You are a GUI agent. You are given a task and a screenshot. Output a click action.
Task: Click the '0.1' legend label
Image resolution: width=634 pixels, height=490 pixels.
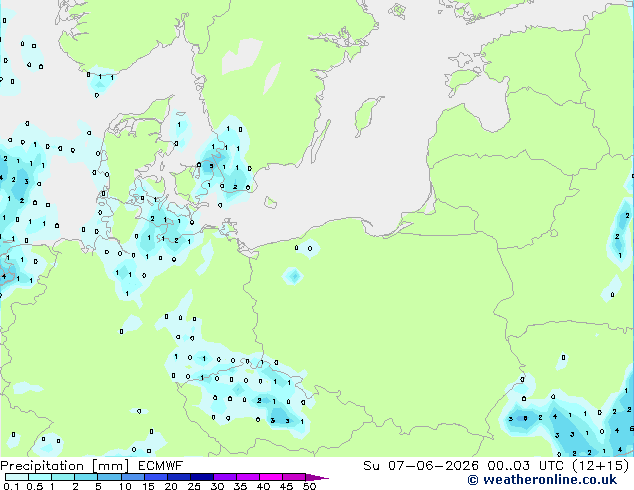[x=11, y=486]
